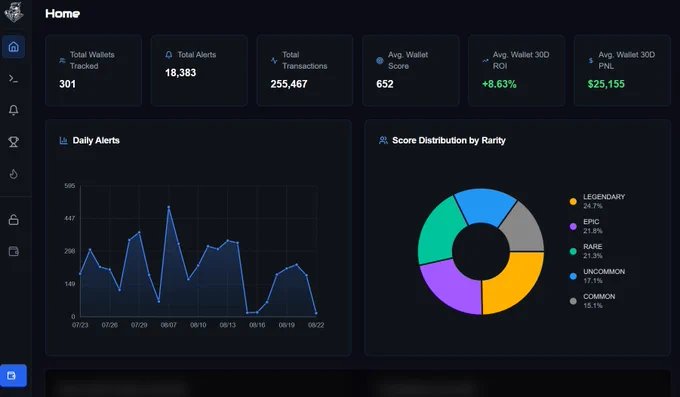Click the pulse icon beside Total Transactions
The image size is (680, 397).
(274, 60)
